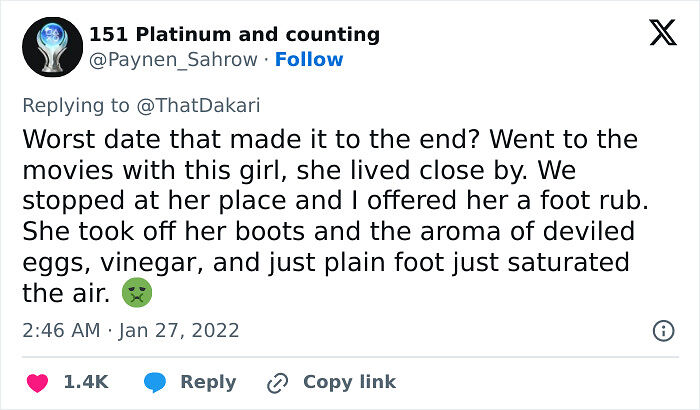This screenshot has height=410, width=700.
Task: Open the info circle icon
Action: (662, 330)
